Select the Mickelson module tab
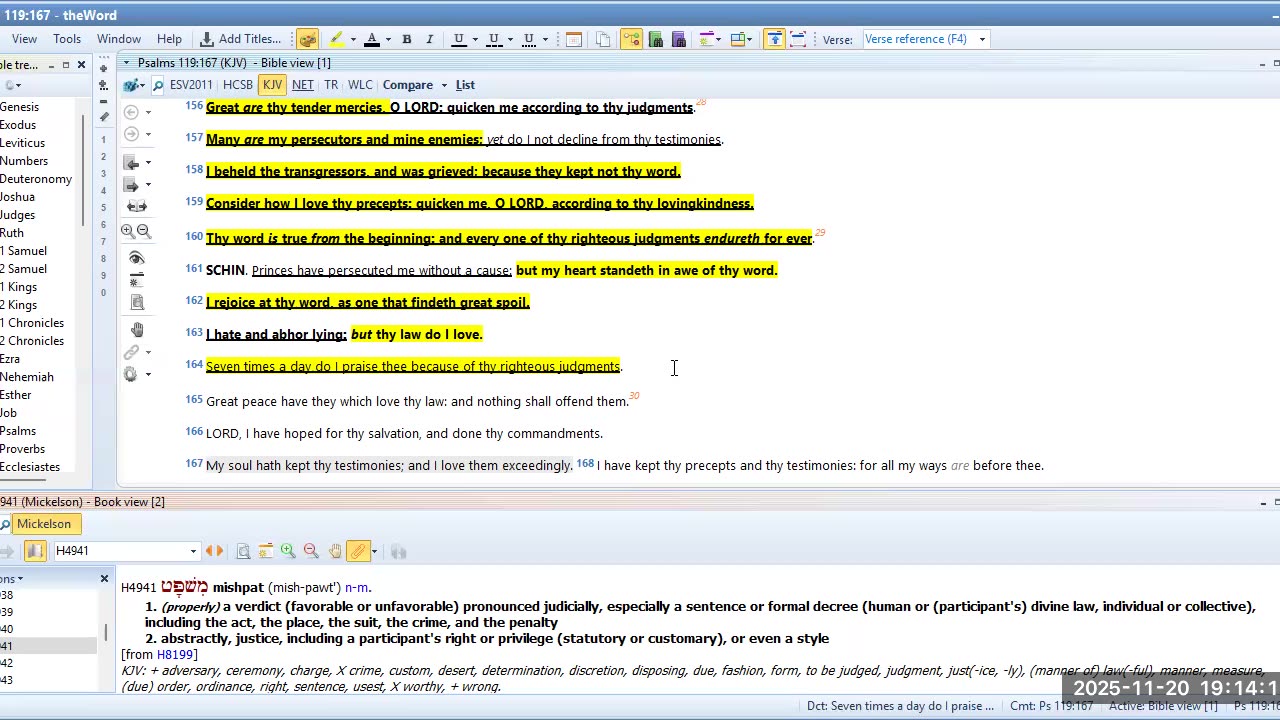Screen dimensions: 1280x720 (44, 524)
